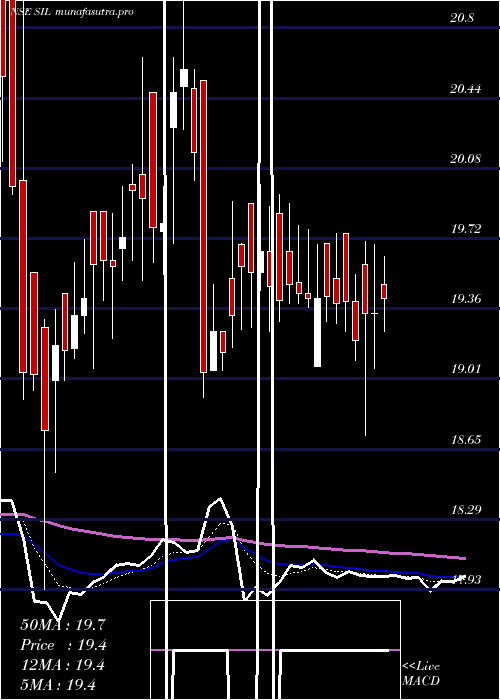Click the Price : 19.4 readout
Image resolution: width=500 pixels, height=700 pixels.
(x=63, y=645)
